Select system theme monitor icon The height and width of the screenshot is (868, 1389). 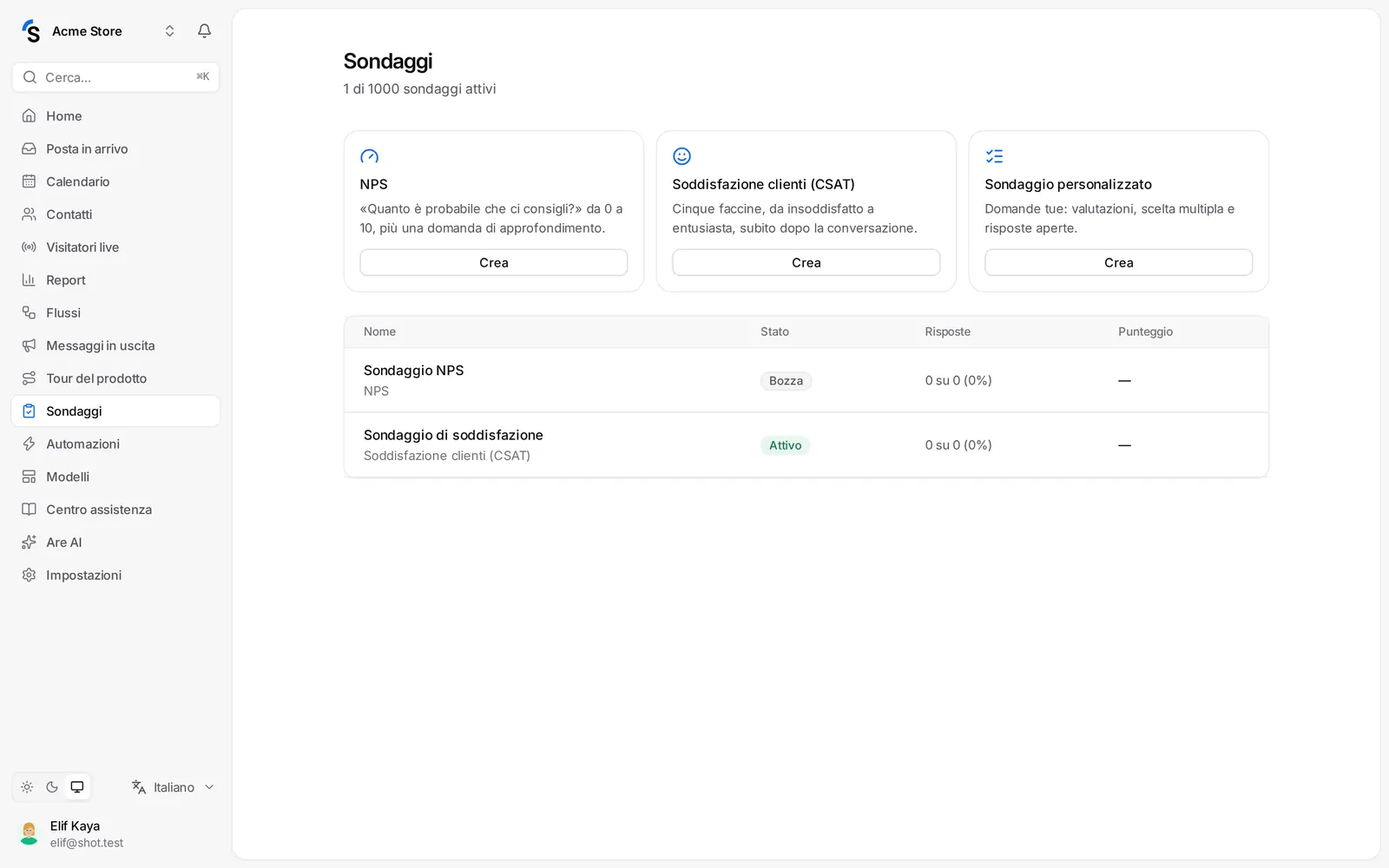tap(77, 787)
